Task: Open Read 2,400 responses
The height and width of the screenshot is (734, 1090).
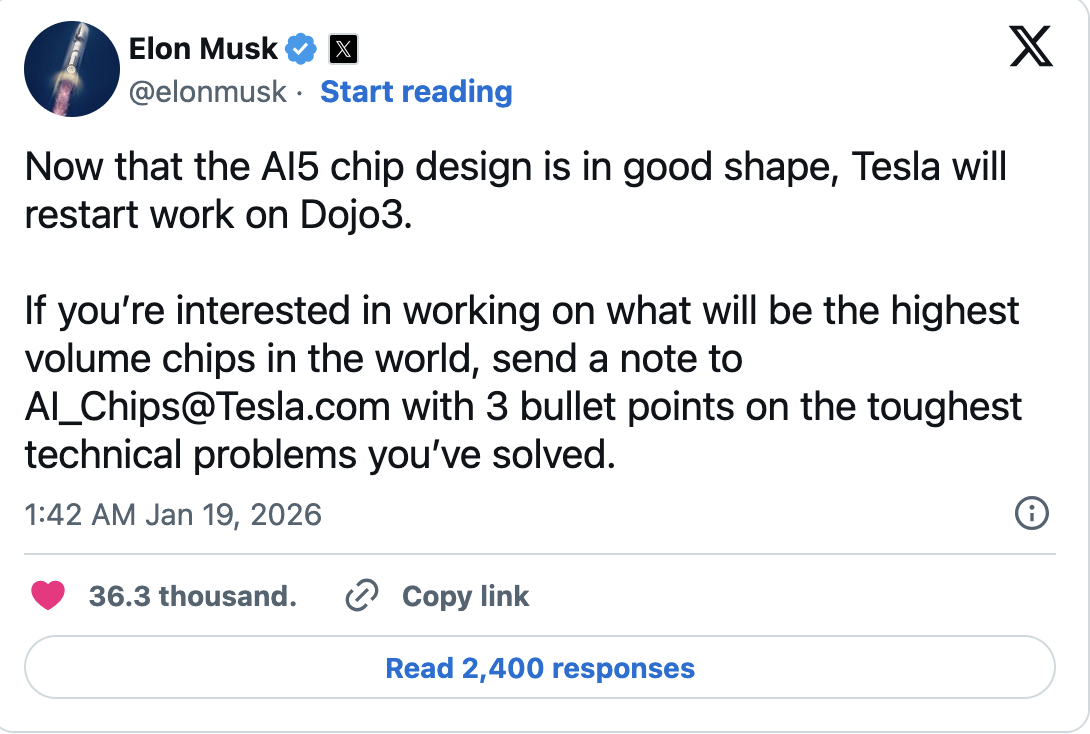Action: pyautogui.click(x=540, y=668)
